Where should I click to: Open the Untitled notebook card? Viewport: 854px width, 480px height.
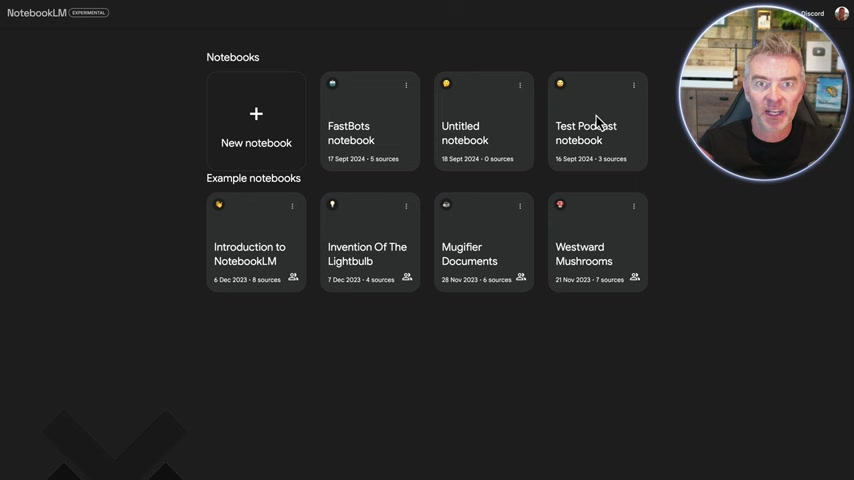pos(484,121)
